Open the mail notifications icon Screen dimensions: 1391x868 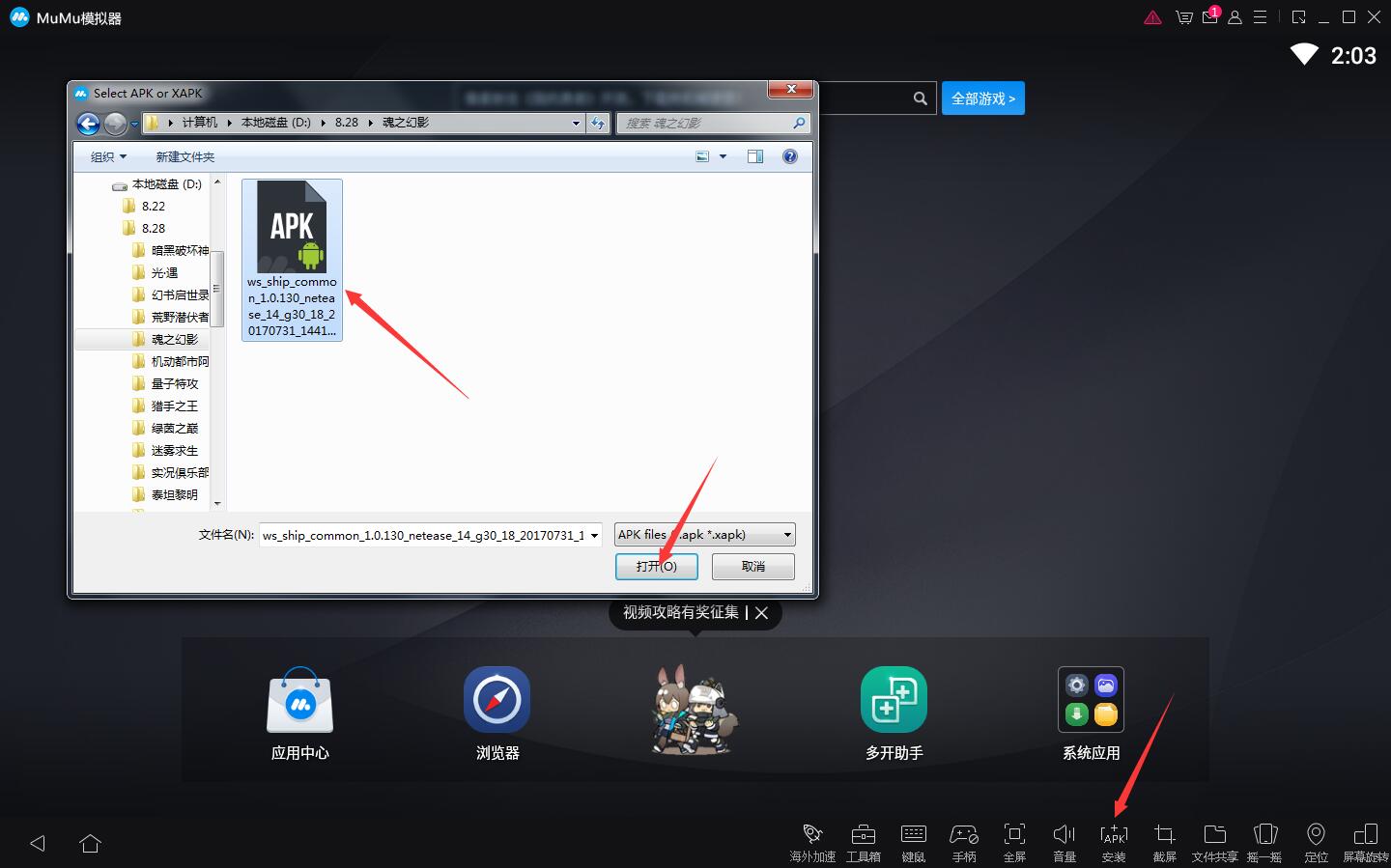pos(1210,16)
